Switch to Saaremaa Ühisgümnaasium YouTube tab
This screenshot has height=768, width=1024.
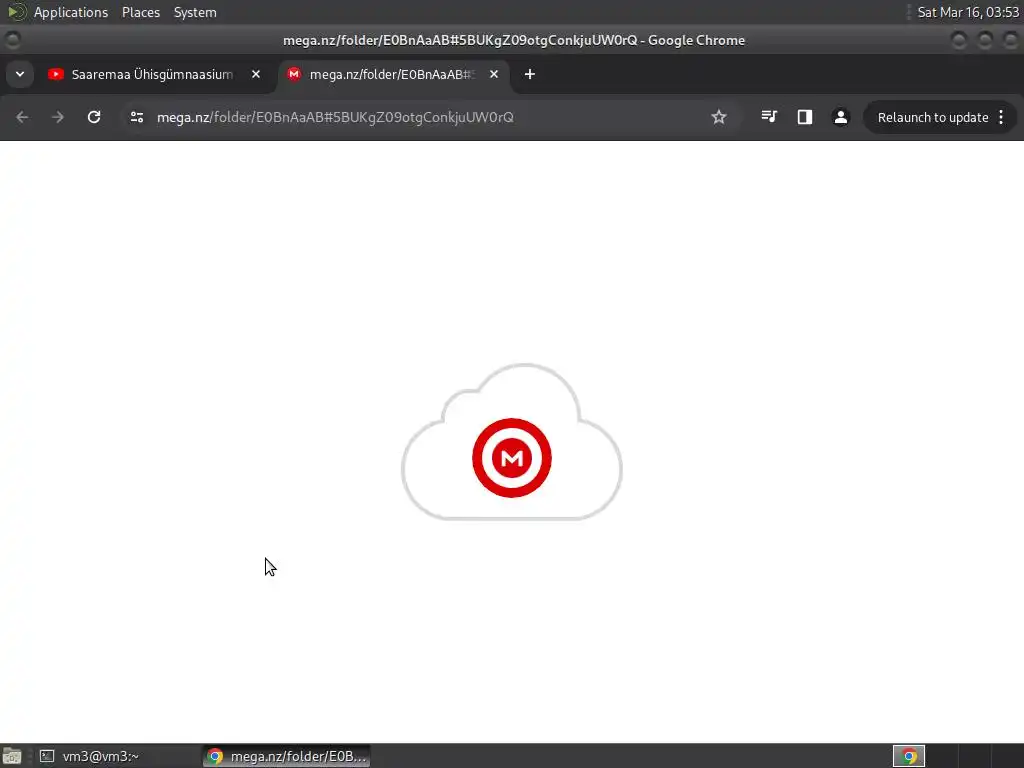[x=152, y=74]
